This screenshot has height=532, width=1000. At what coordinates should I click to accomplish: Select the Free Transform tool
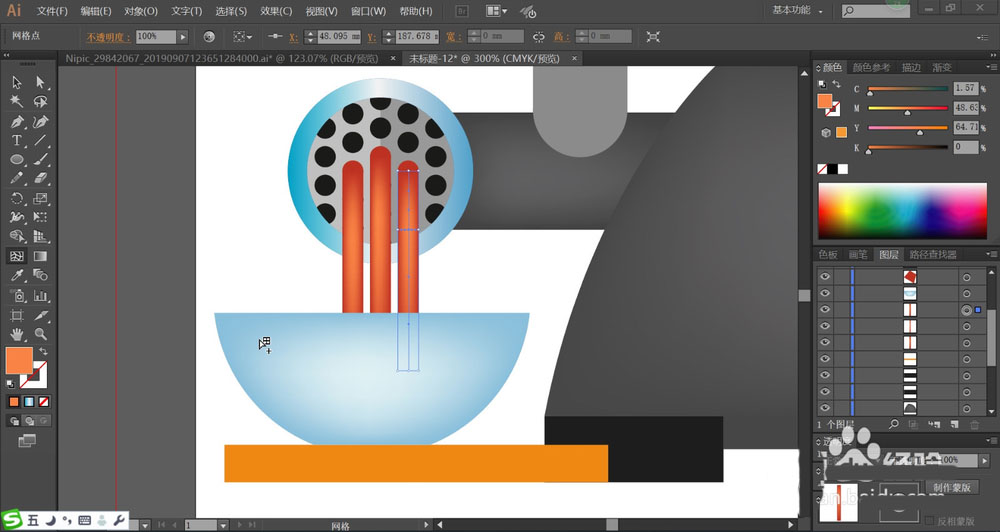pyautogui.click(x=41, y=218)
